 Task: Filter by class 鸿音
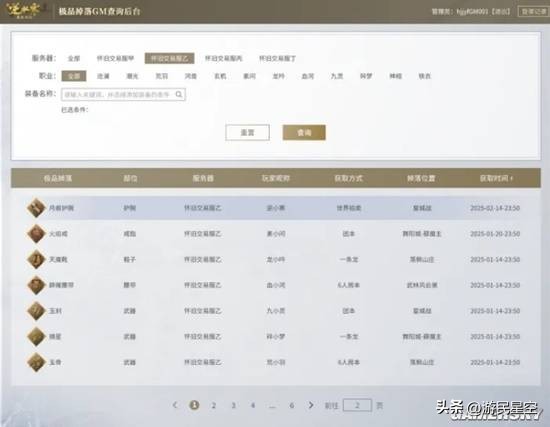[x=191, y=76]
